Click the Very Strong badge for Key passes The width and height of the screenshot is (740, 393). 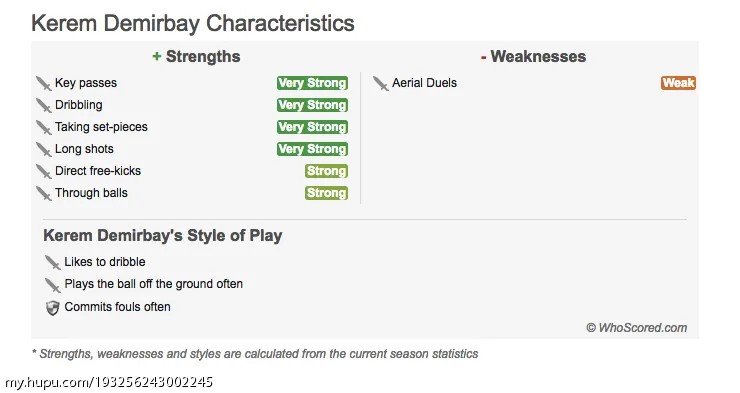pyautogui.click(x=312, y=83)
